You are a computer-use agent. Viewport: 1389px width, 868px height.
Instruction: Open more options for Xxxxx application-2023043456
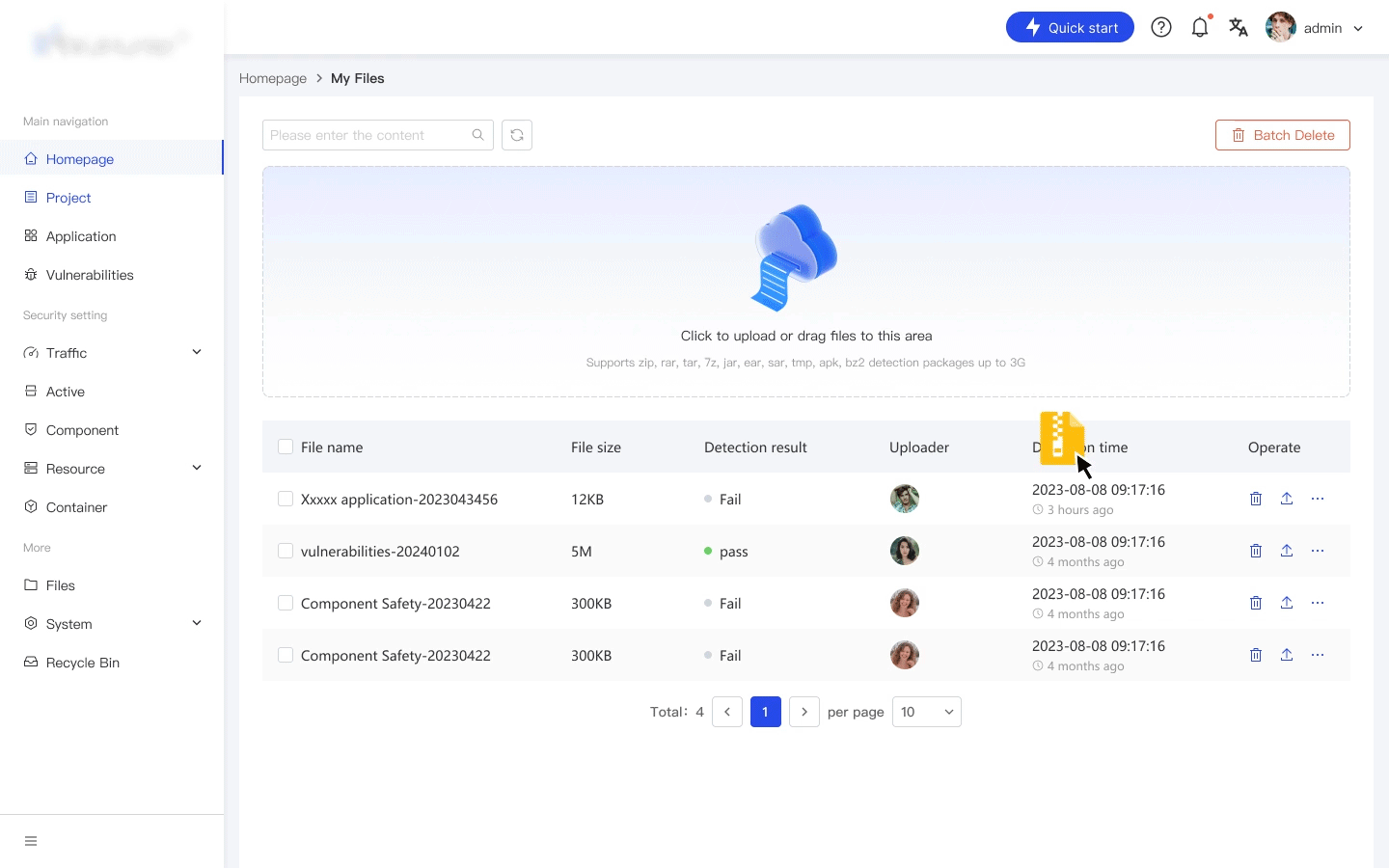(x=1318, y=499)
